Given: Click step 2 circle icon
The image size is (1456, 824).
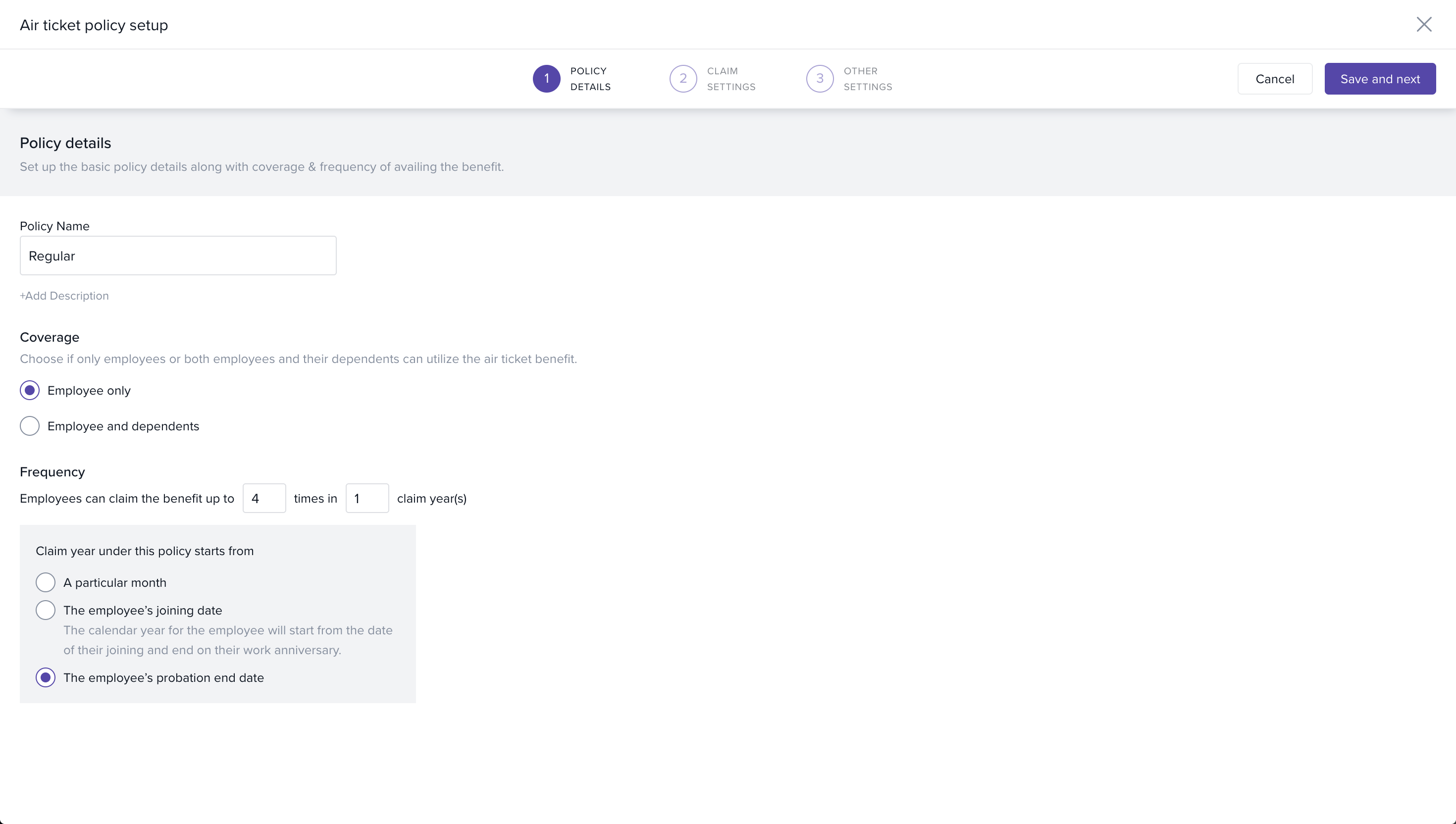Looking at the screenshot, I should pos(683,79).
